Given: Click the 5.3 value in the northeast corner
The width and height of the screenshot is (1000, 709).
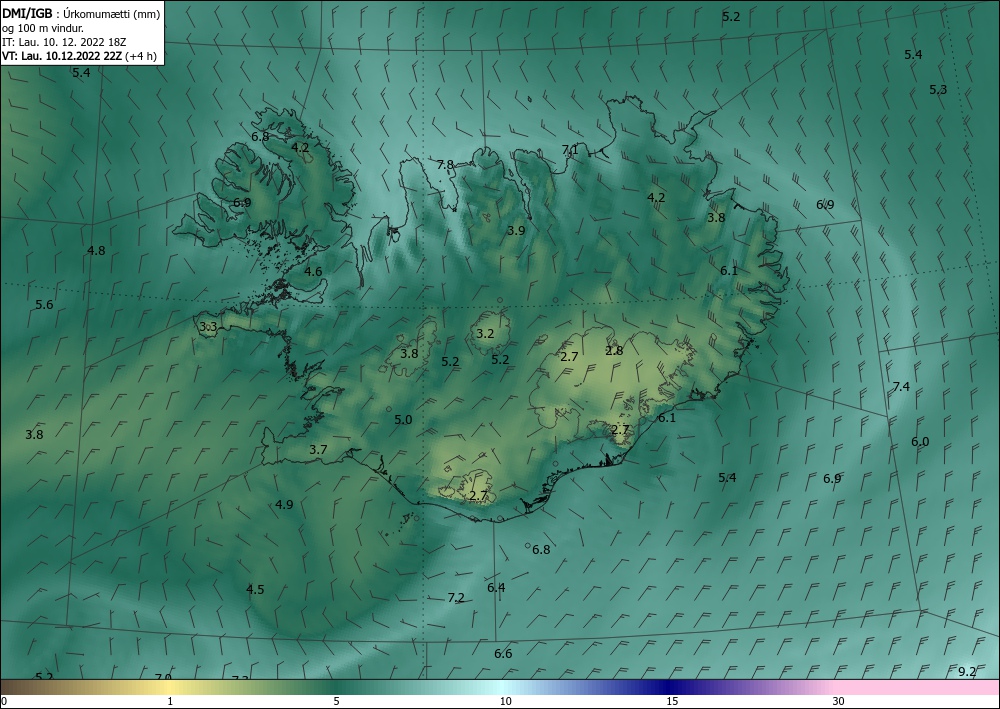Looking at the screenshot, I should pyautogui.click(x=938, y=90).
